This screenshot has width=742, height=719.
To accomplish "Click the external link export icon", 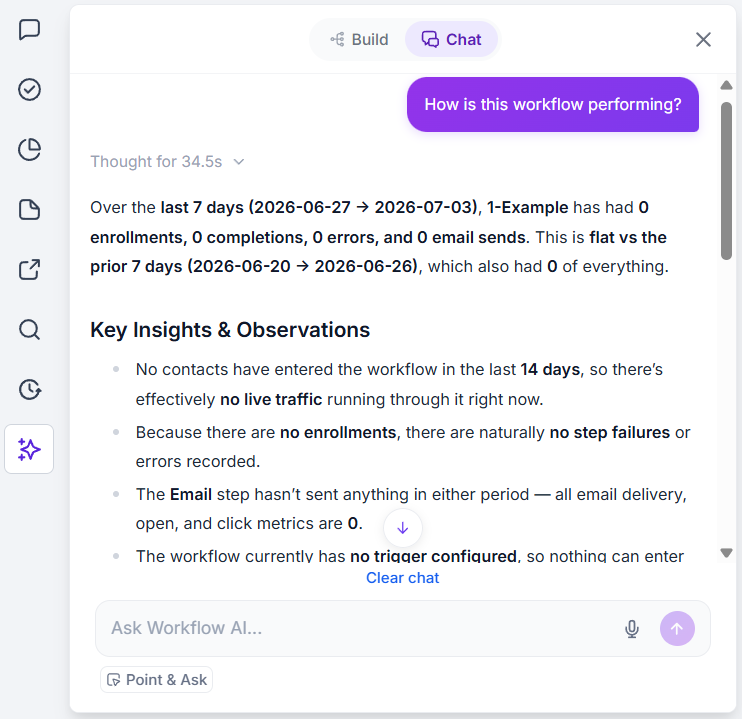I will point(29,270).
